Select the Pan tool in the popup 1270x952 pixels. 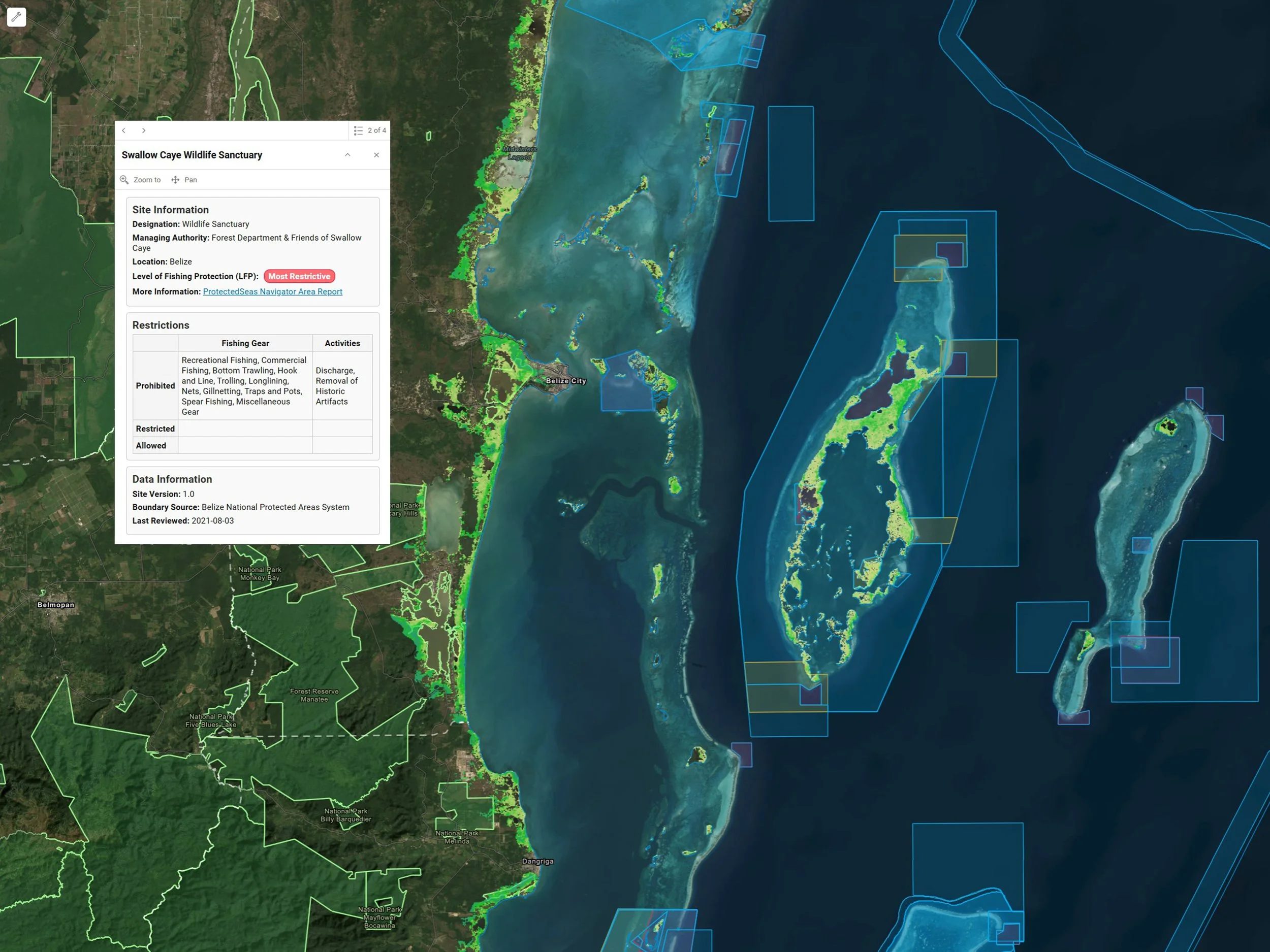click(175, 180)
